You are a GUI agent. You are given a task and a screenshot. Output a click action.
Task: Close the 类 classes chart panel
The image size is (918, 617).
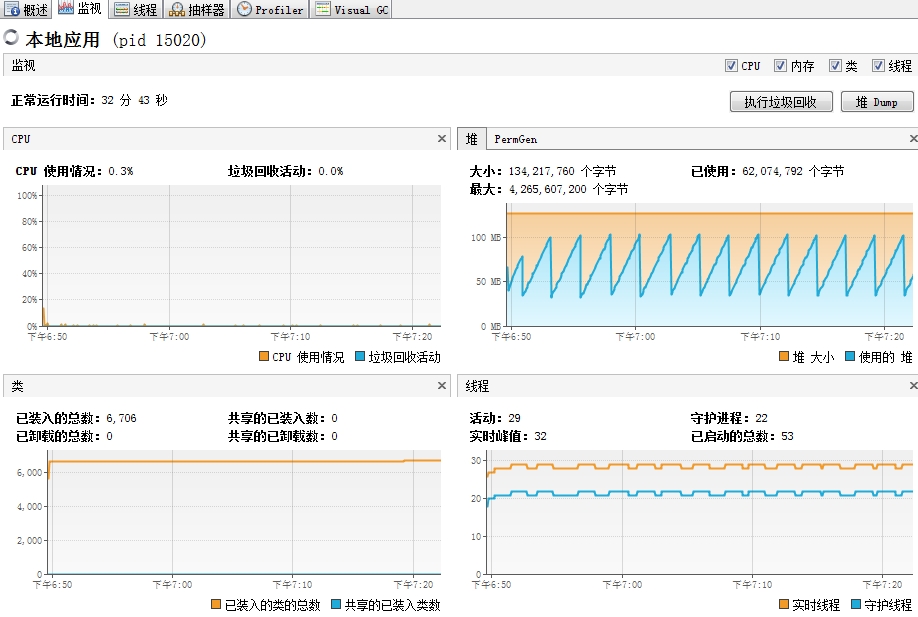tap(441, 386)
